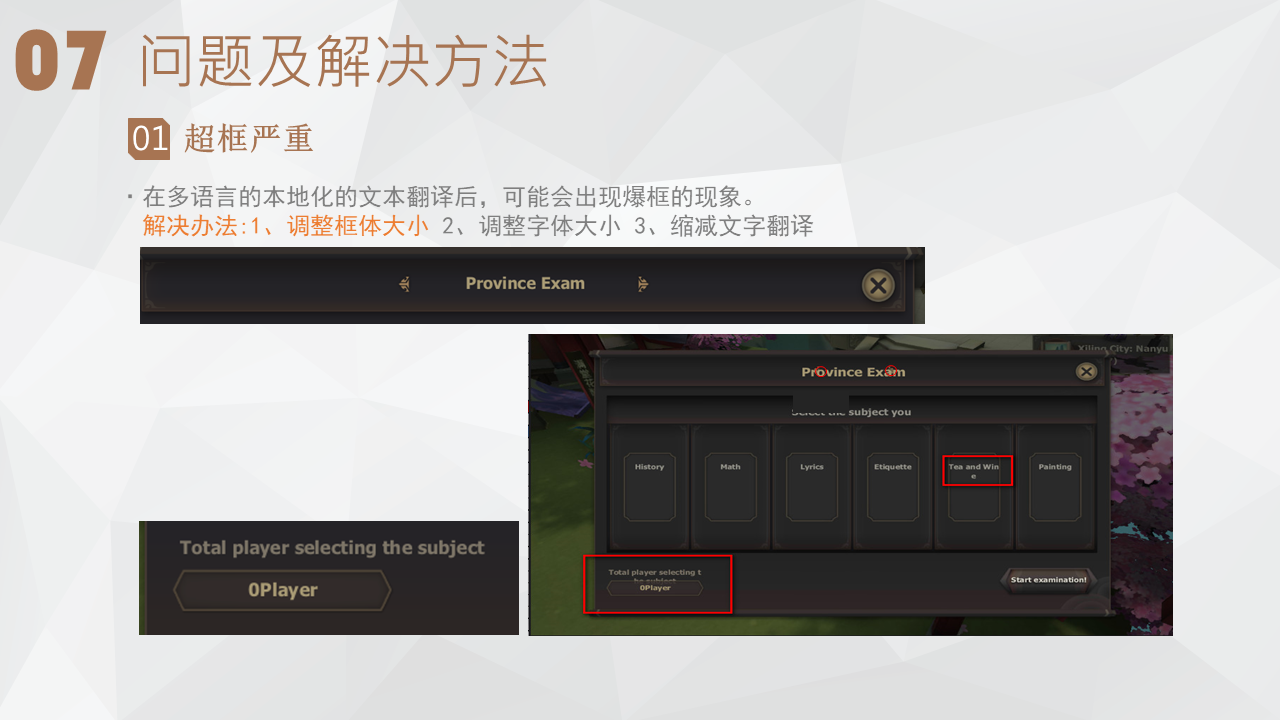Click the right ornament beside the Province Exam title
The height and width of the screenshot is (720, 1280).
tap(643, 284)
